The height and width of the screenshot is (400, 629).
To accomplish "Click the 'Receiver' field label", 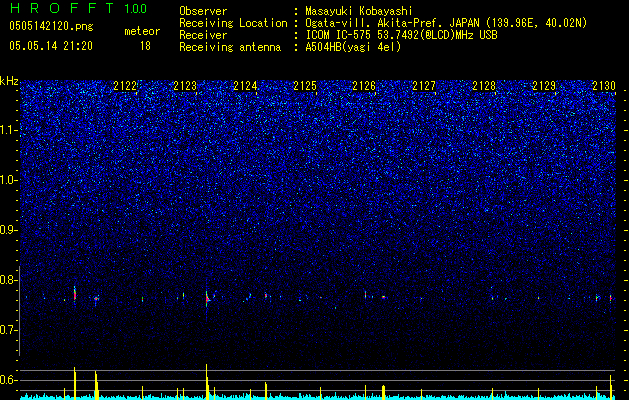I will [203, 35].
